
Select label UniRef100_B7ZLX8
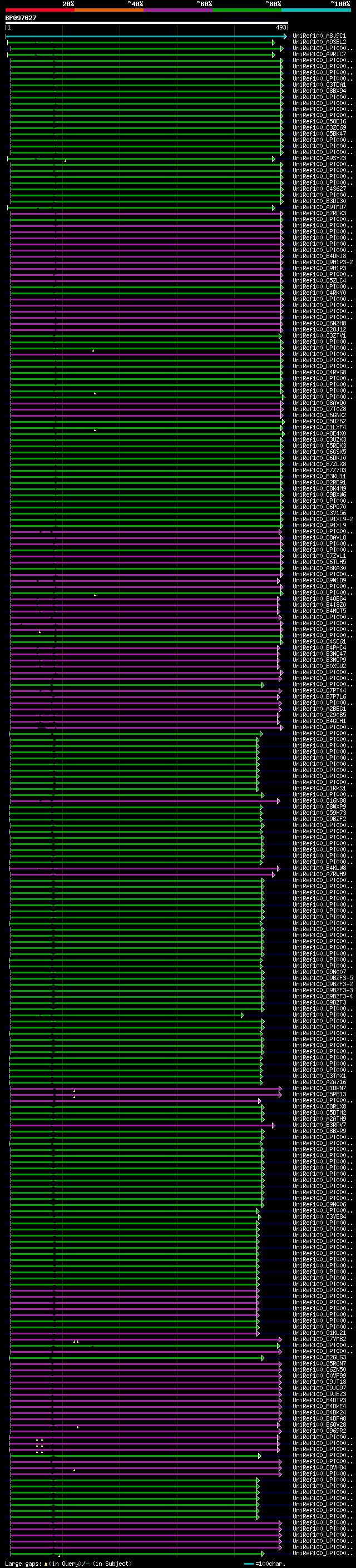[x=319, y=464]
